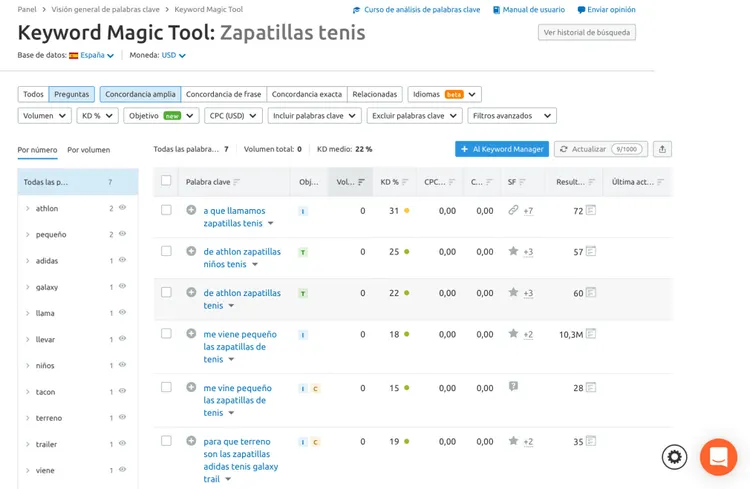Click the link SERP feature icon in first row
Viewport: 750px width, 489px height.
[x=513, y=210]
